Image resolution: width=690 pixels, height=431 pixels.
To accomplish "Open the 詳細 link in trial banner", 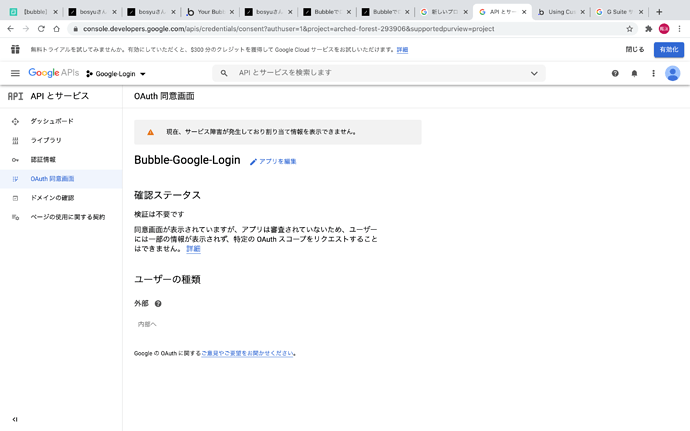I will point(402,50).
